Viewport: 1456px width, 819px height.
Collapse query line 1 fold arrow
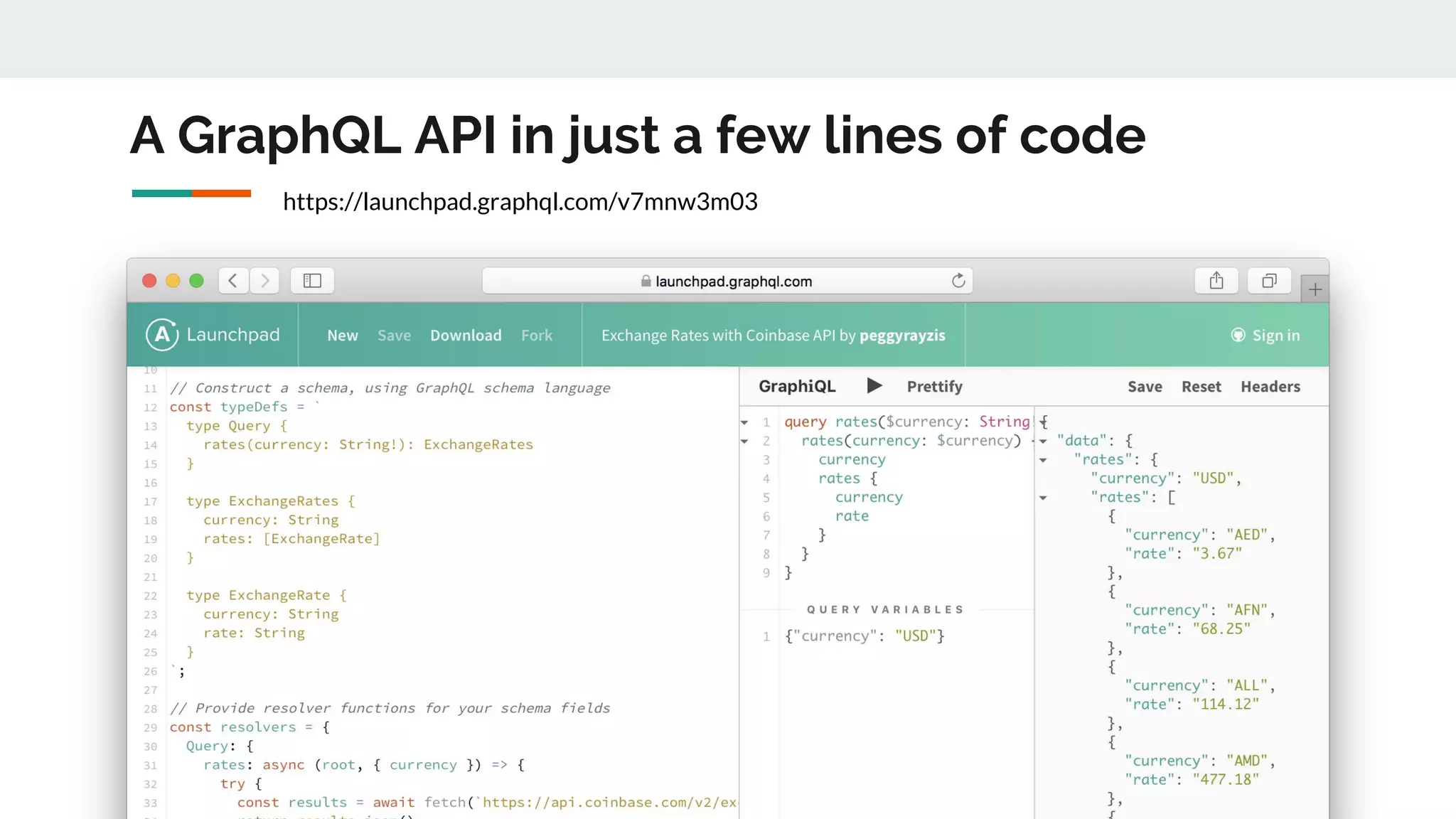tap(744, 422)
